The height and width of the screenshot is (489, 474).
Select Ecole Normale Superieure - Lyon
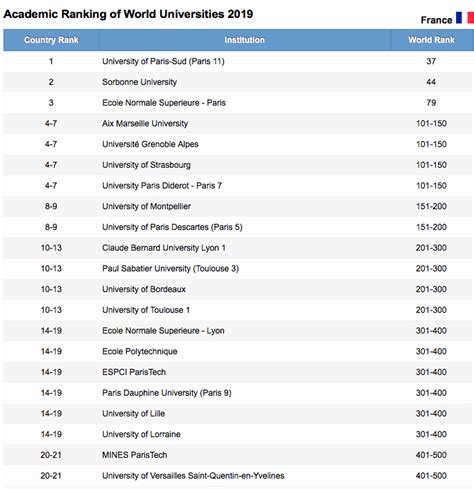(x=163, y=331)
